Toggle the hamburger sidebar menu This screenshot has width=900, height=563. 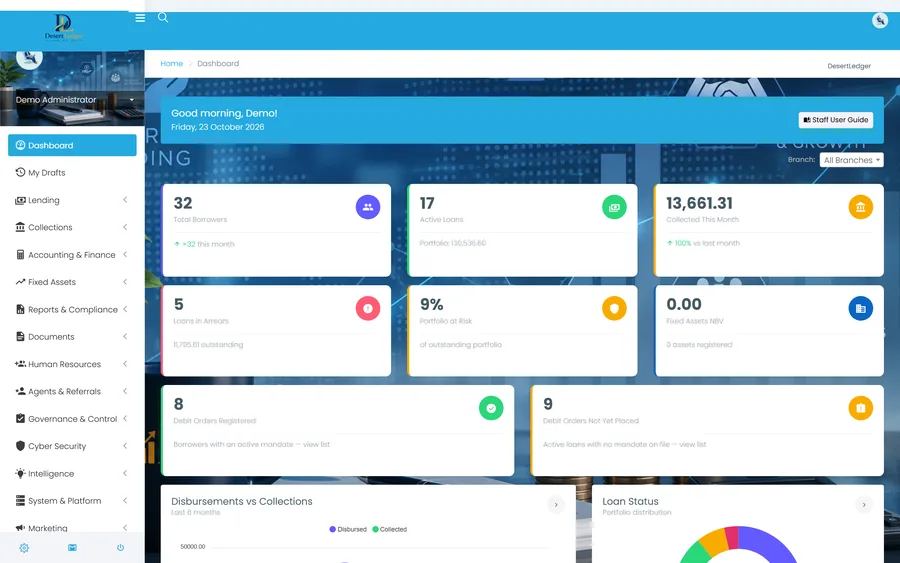140,18
